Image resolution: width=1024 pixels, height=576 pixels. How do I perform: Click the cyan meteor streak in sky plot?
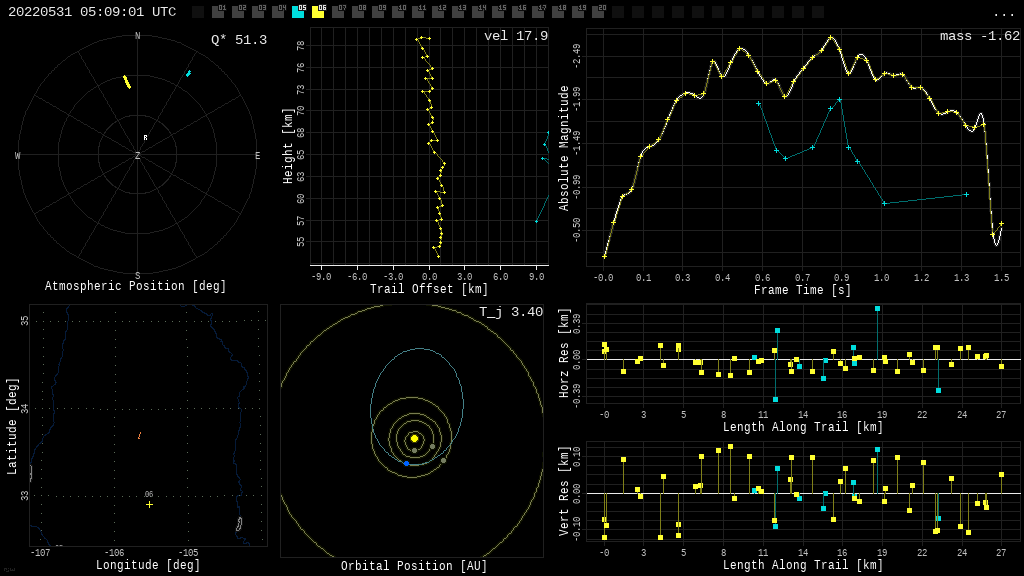click(188, 73)
